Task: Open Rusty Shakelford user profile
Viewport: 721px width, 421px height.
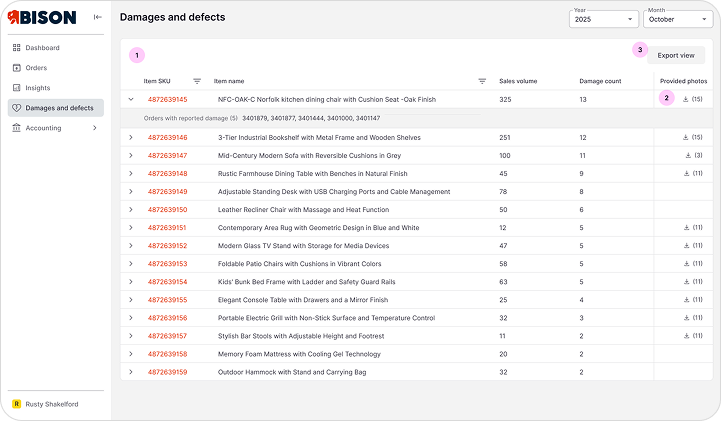Action: (46, 404)
